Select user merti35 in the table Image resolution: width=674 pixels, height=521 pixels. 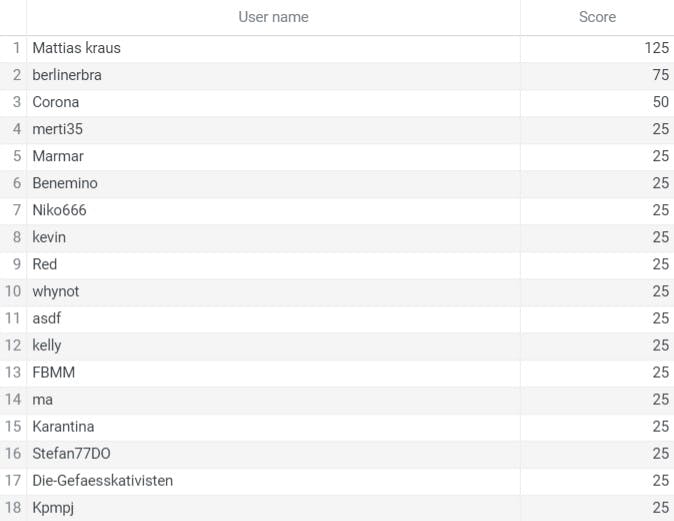point(58,129)
